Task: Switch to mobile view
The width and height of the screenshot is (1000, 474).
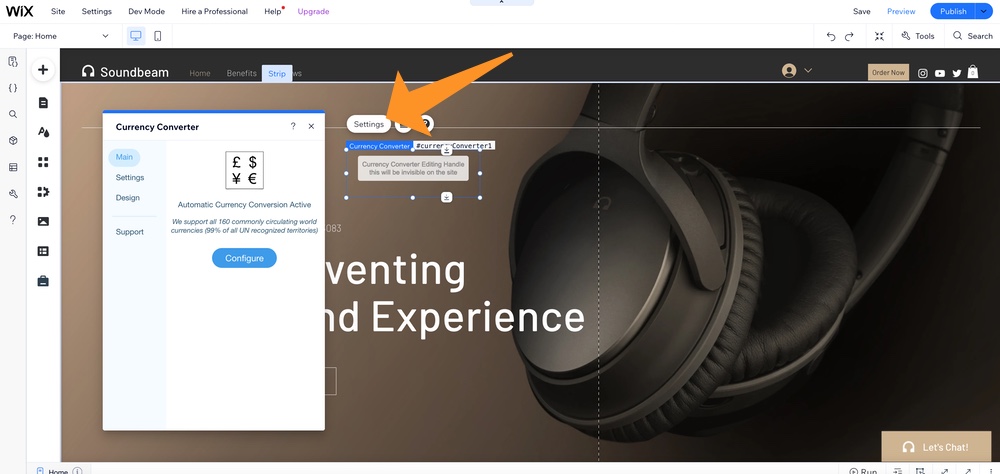Action: click(158, 36)
